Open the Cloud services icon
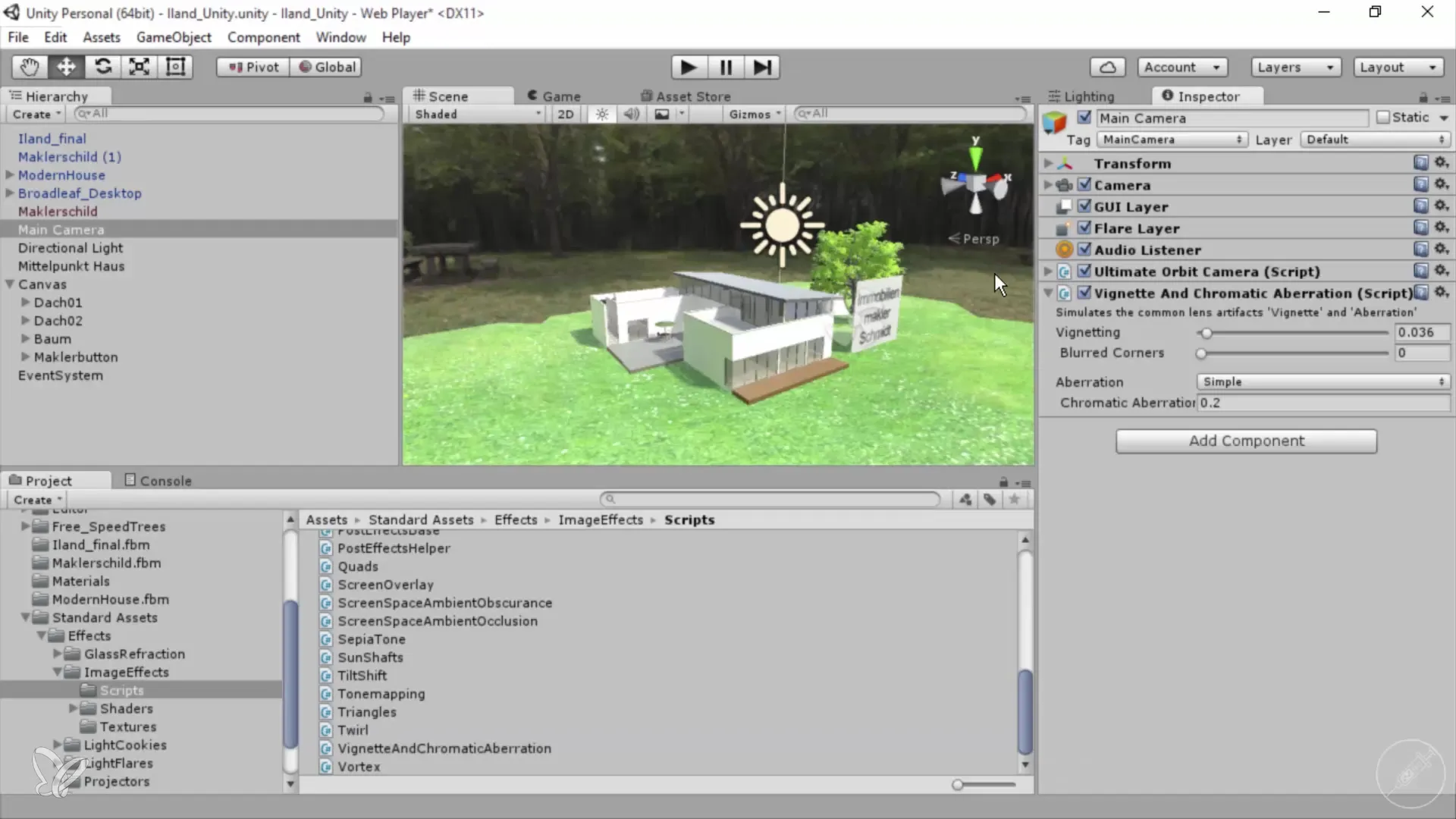Viewport: 1456px width, 819px height. pyautogui.click(x=1108, y=67)
